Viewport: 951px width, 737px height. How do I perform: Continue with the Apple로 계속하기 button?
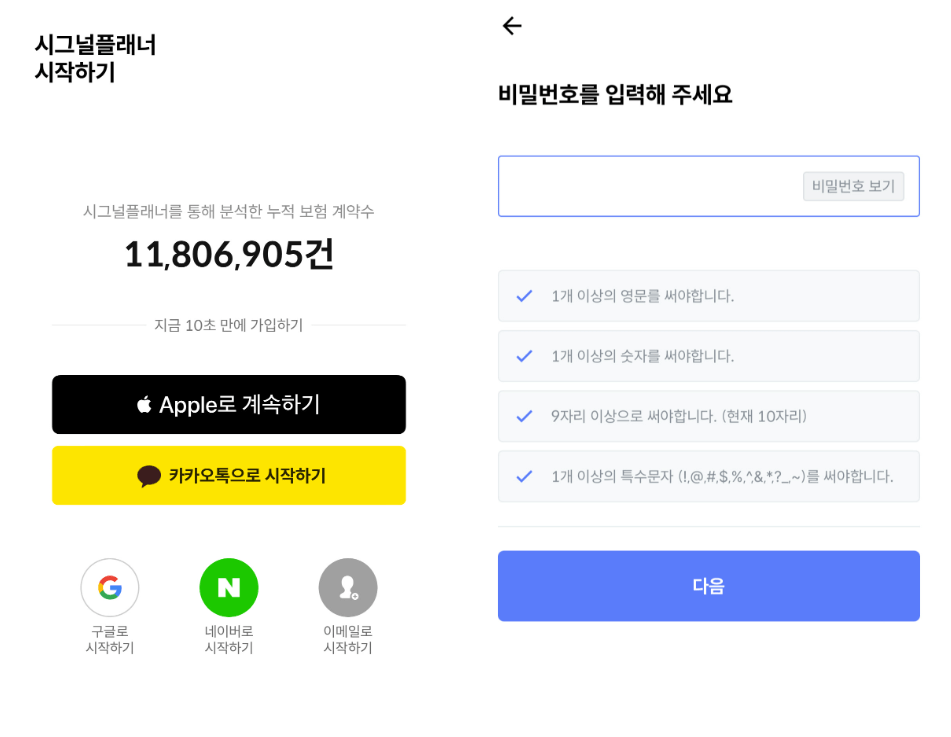229,405
